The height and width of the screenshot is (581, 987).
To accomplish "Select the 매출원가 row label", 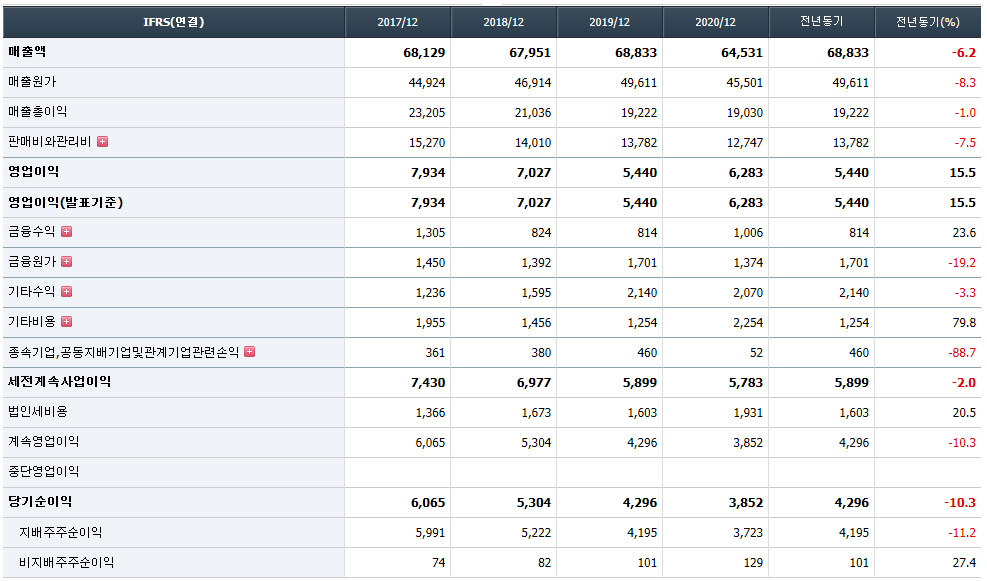I will pyautogui.click(x=32, y=82).
